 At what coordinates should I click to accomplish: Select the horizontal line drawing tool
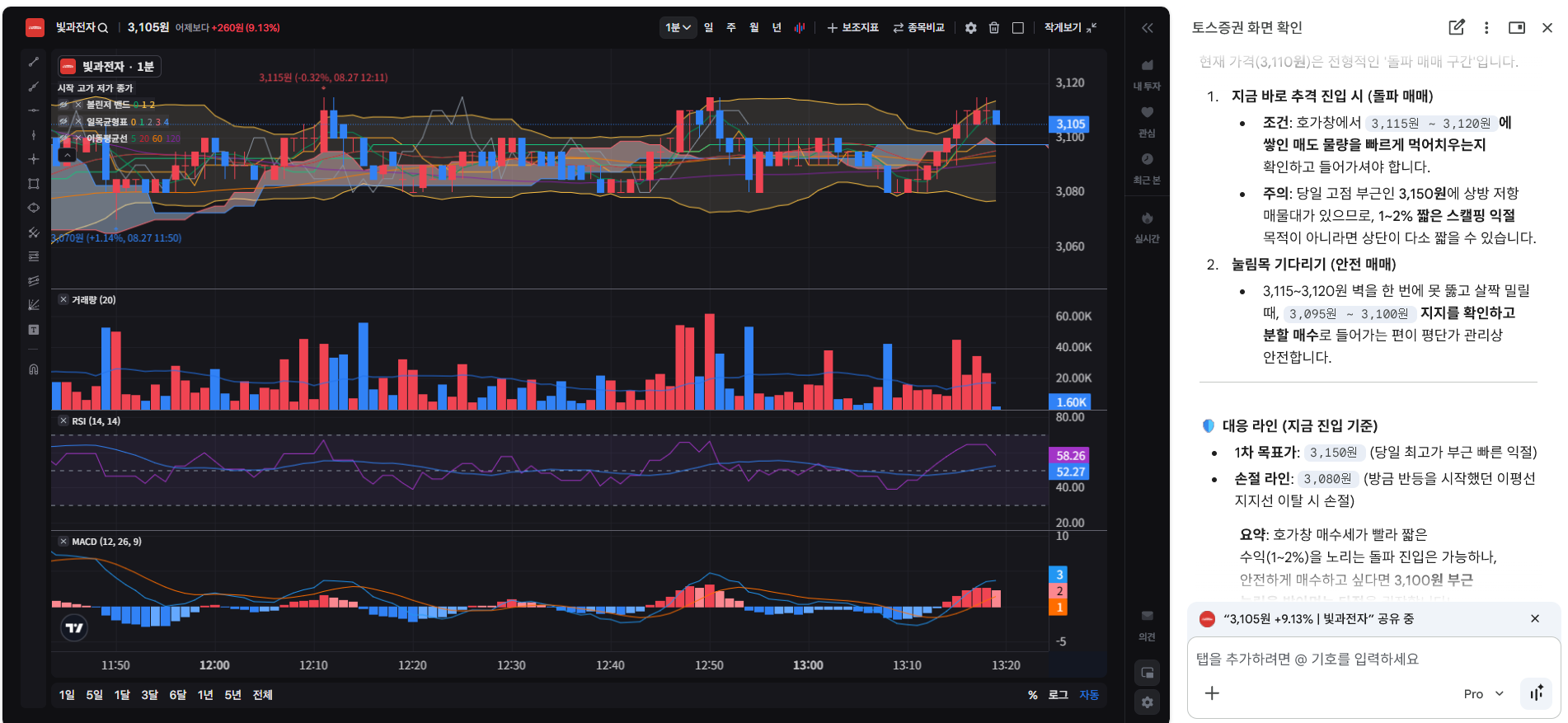click(34, 110)
